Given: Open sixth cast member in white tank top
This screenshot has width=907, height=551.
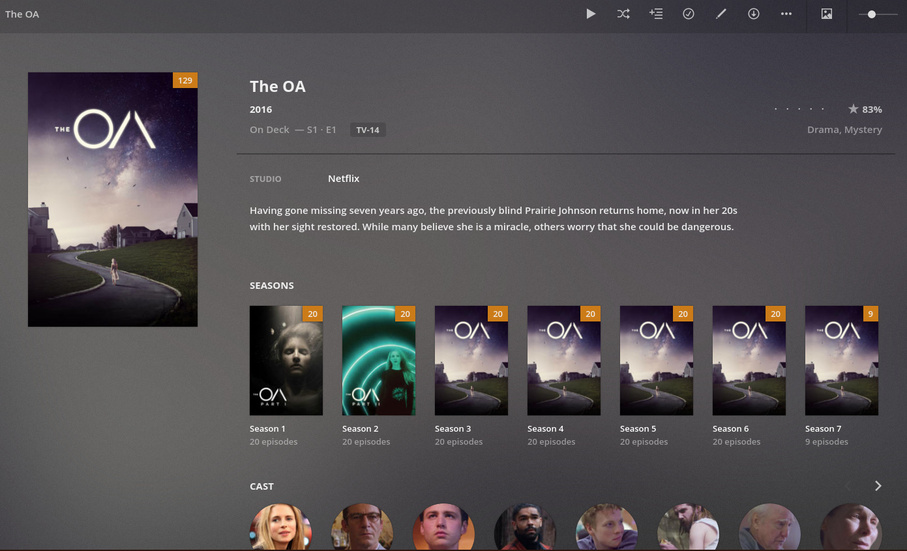Looking at the screenshot, I should tap(688, 527).
